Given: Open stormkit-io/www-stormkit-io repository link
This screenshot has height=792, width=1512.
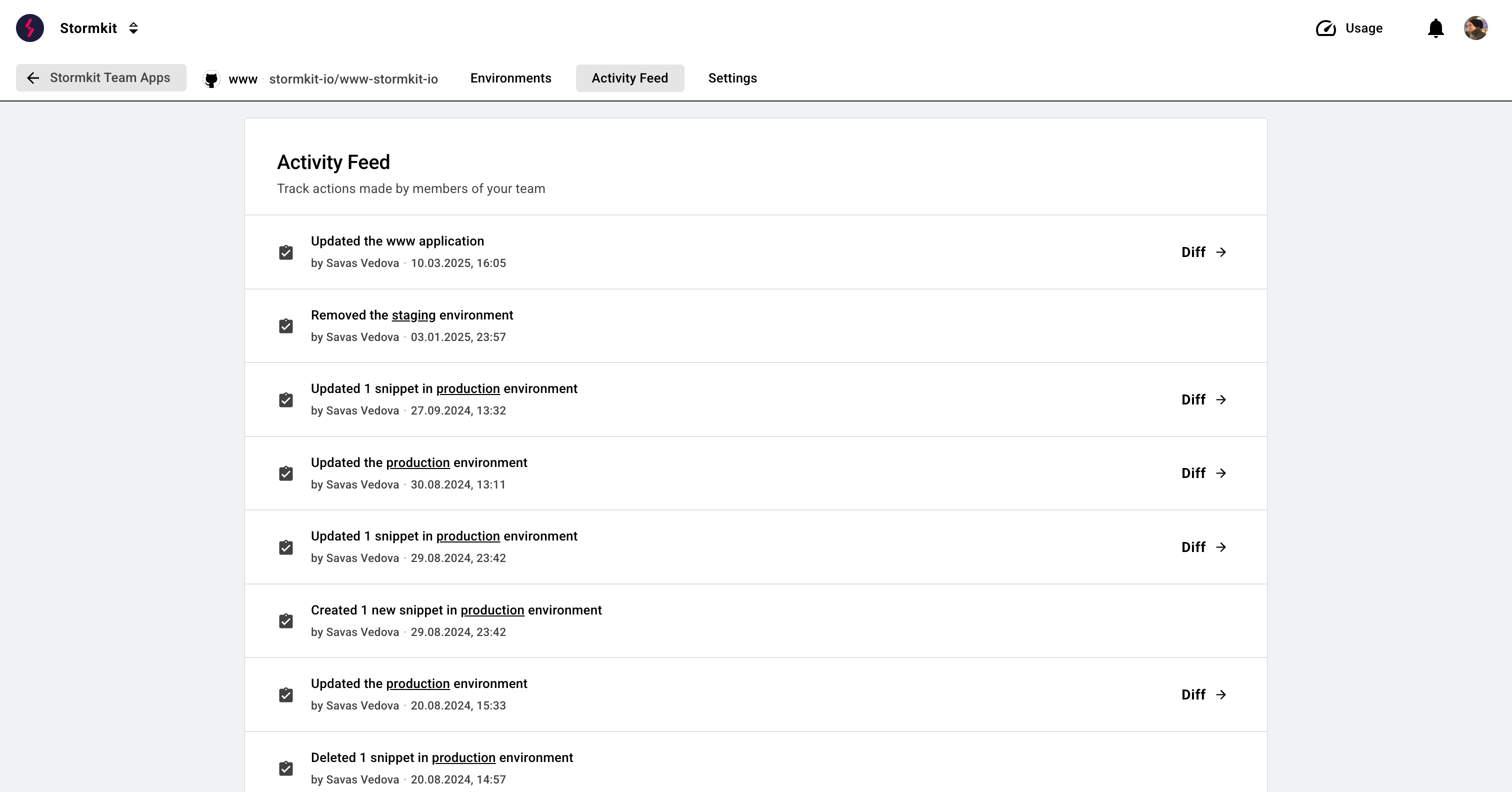Looking at the screenshot, I should click(353, 78).
